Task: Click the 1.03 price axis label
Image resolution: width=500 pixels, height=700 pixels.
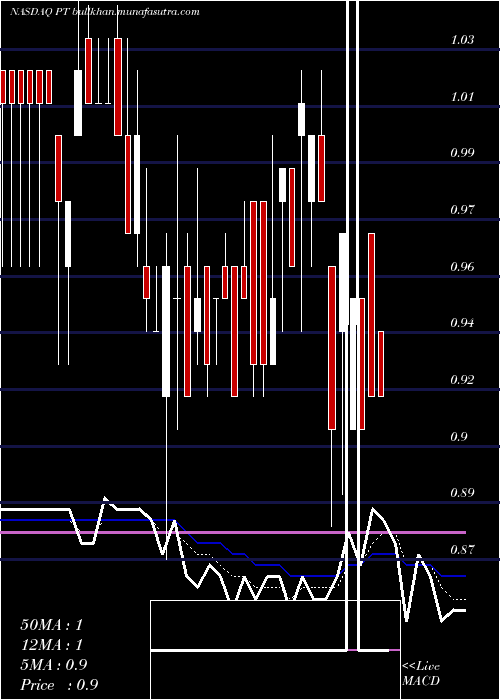Action: tap(462, 40)
